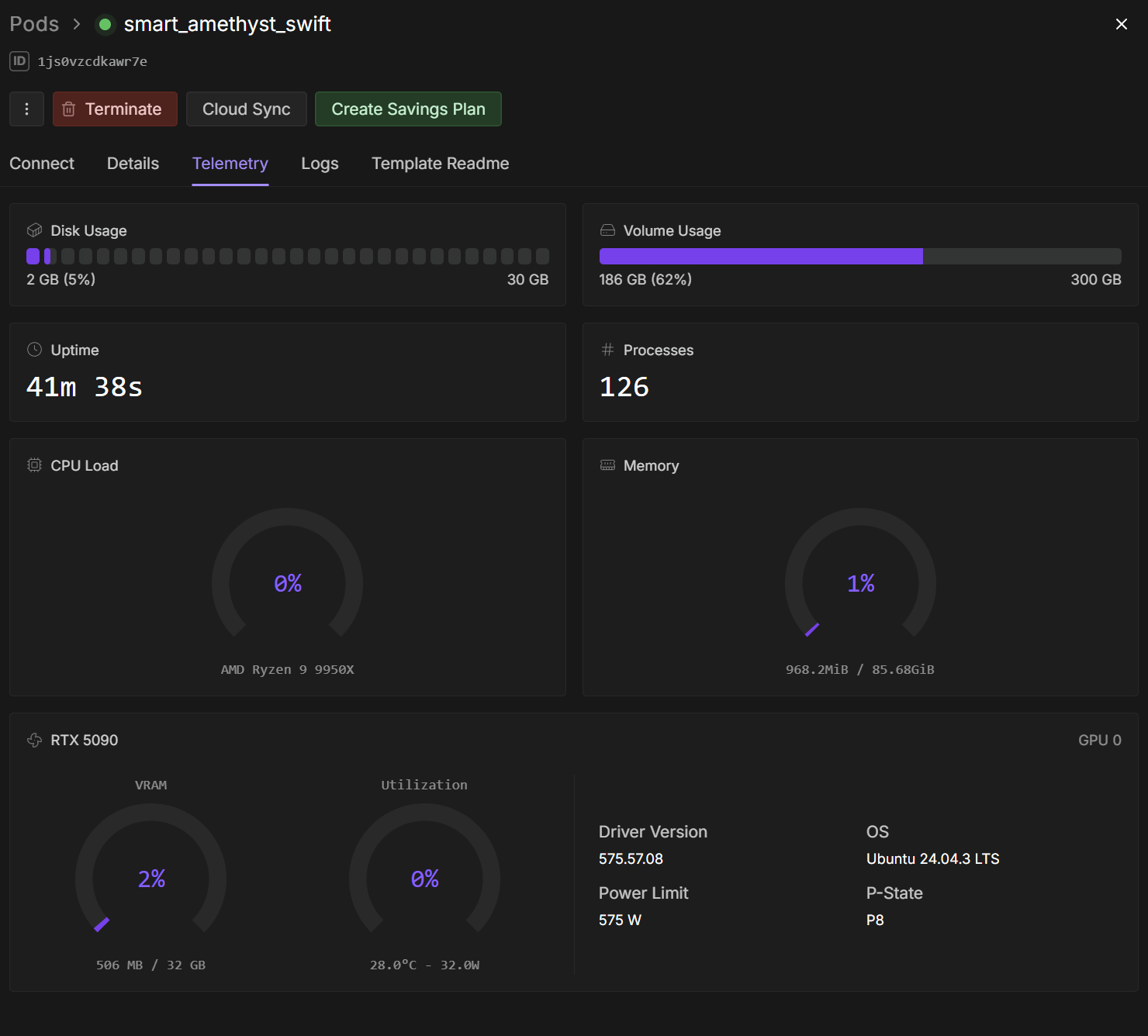Open the Template Readme tab
This screenshot has width=1148, height=1036.
coord(441,164)
